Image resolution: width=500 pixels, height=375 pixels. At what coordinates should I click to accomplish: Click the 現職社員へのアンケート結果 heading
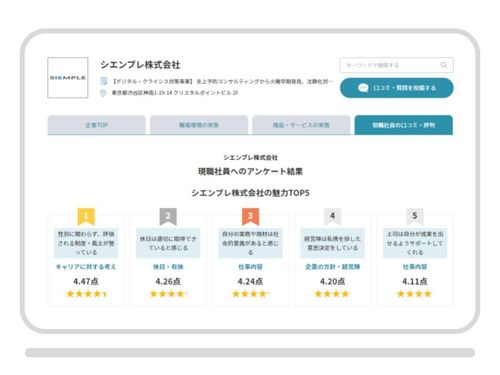click(250, 171)
